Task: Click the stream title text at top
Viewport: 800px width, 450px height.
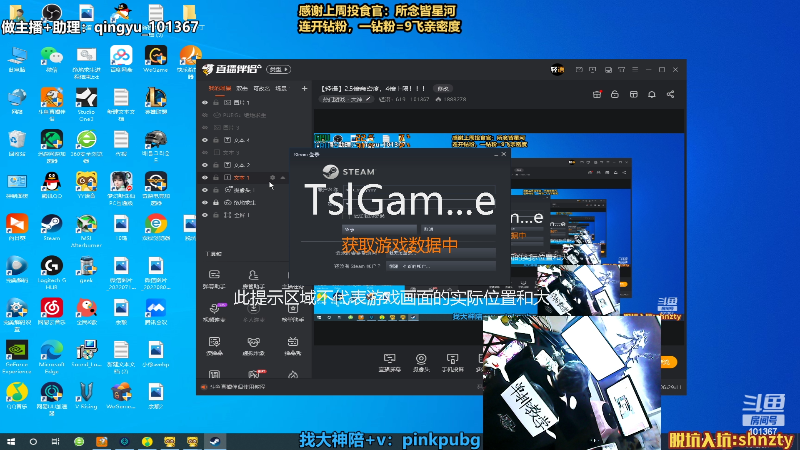Action: click(373, 88)
